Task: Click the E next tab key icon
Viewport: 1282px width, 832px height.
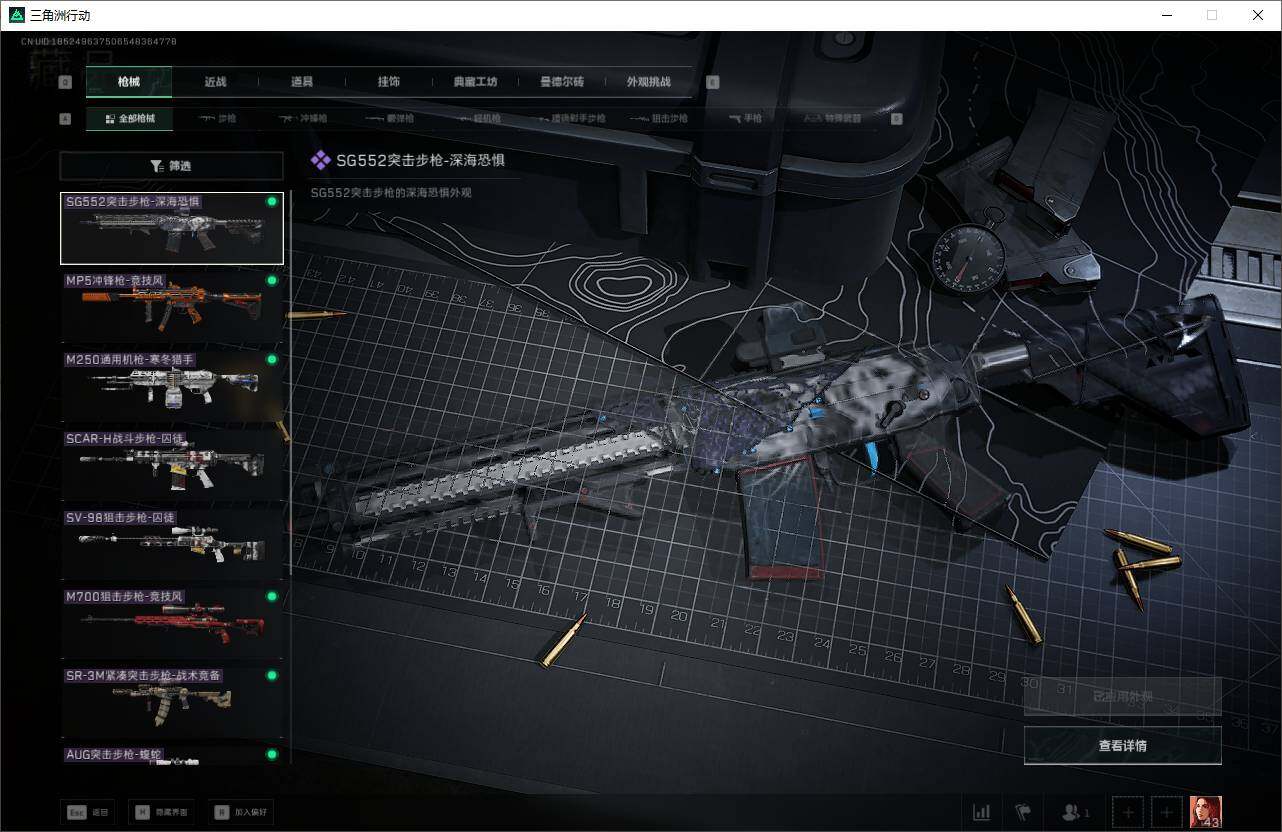Action: [712, 82]
